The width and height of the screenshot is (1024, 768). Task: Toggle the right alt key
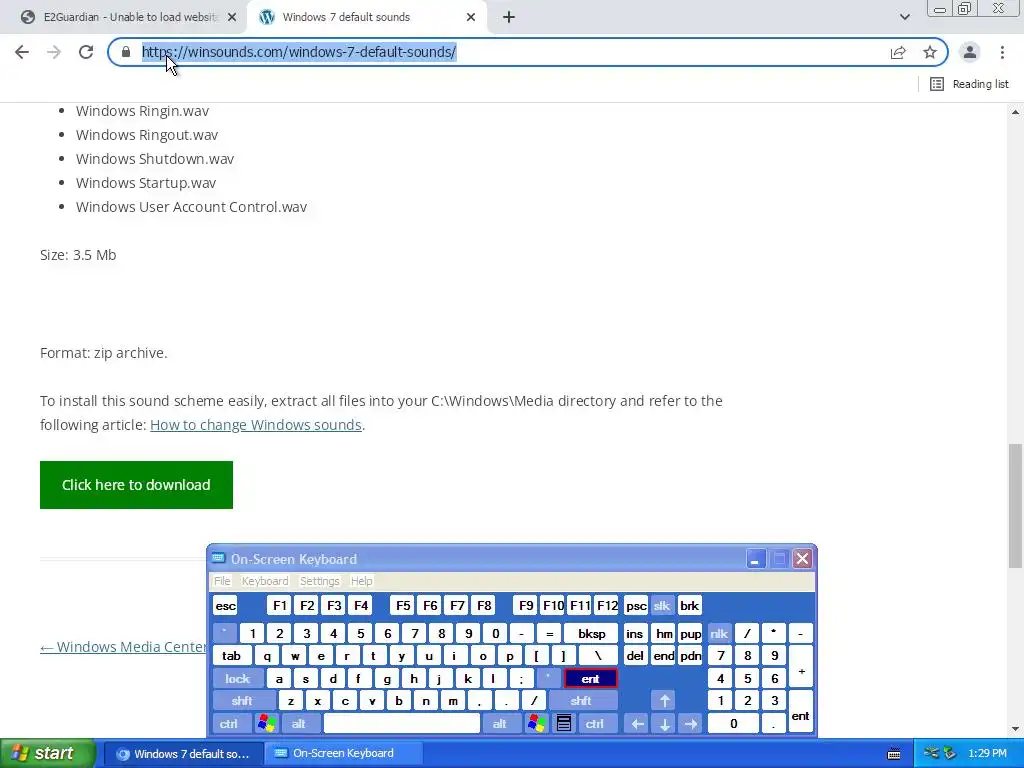(500, 724)
